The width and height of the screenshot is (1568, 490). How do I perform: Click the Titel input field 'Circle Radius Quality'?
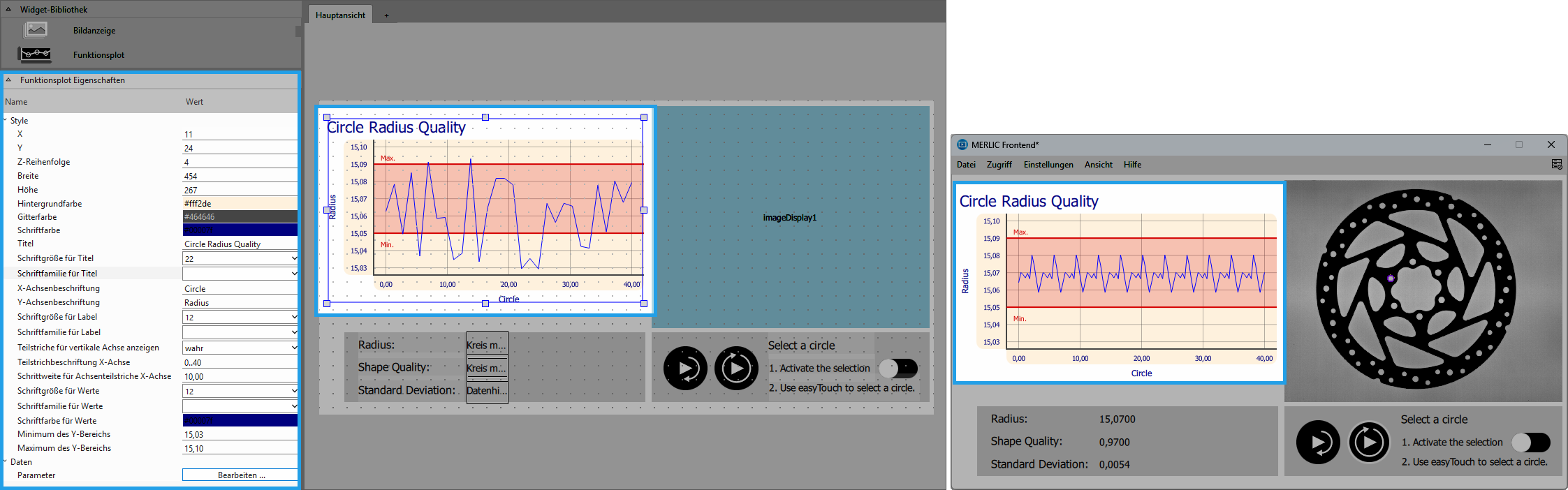(240, 244)
